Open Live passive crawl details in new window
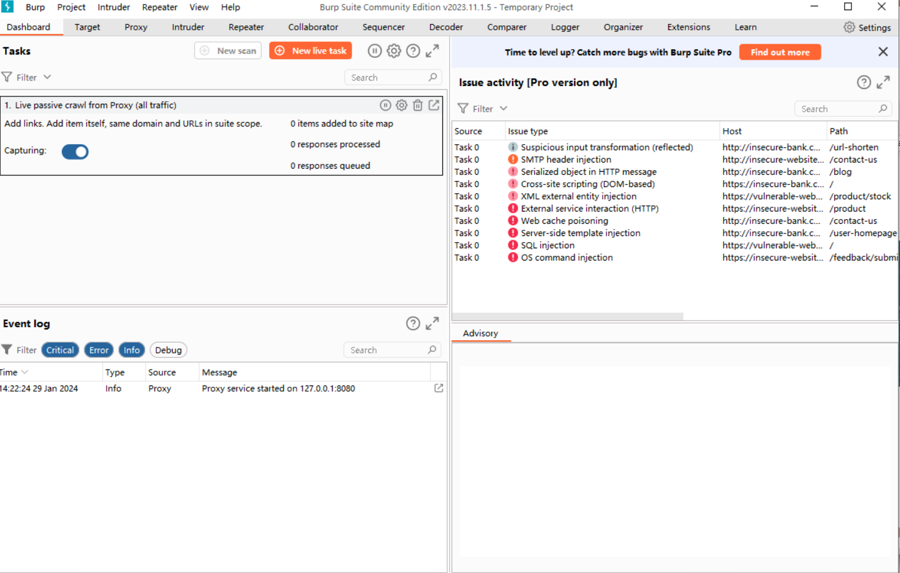 tap(434, 105)
